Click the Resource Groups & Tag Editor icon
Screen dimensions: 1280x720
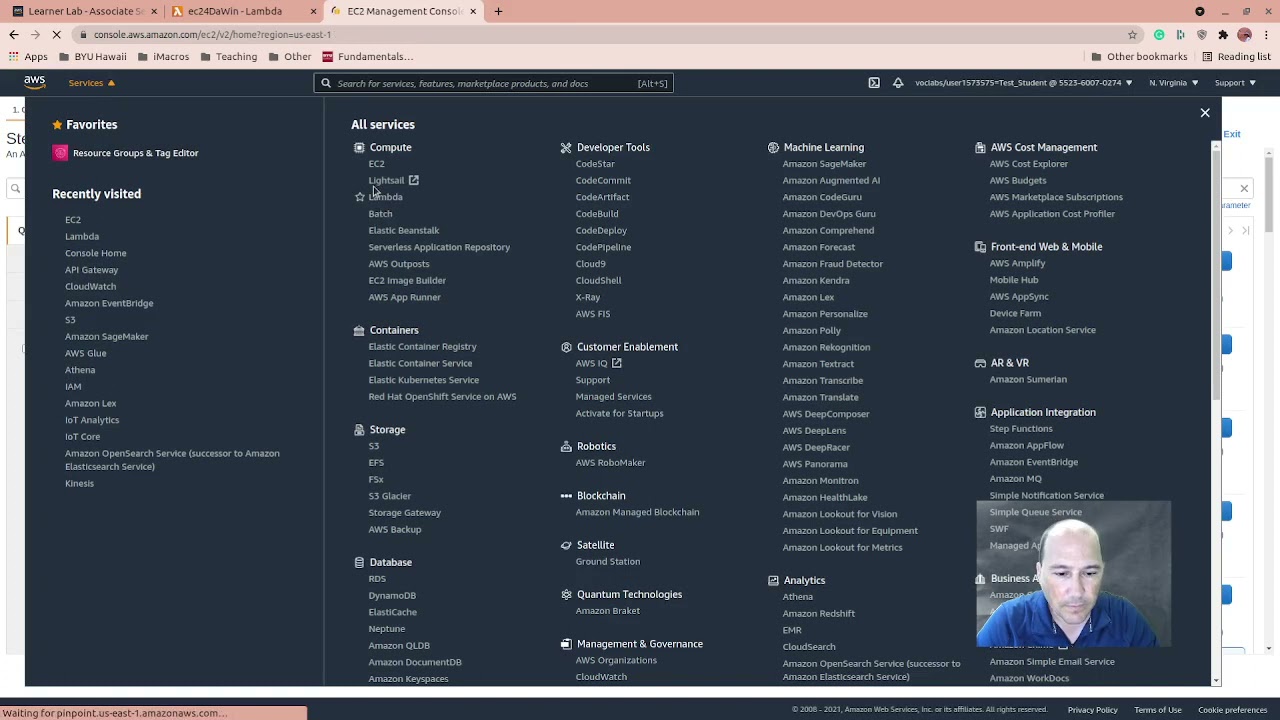click(61, 153)
